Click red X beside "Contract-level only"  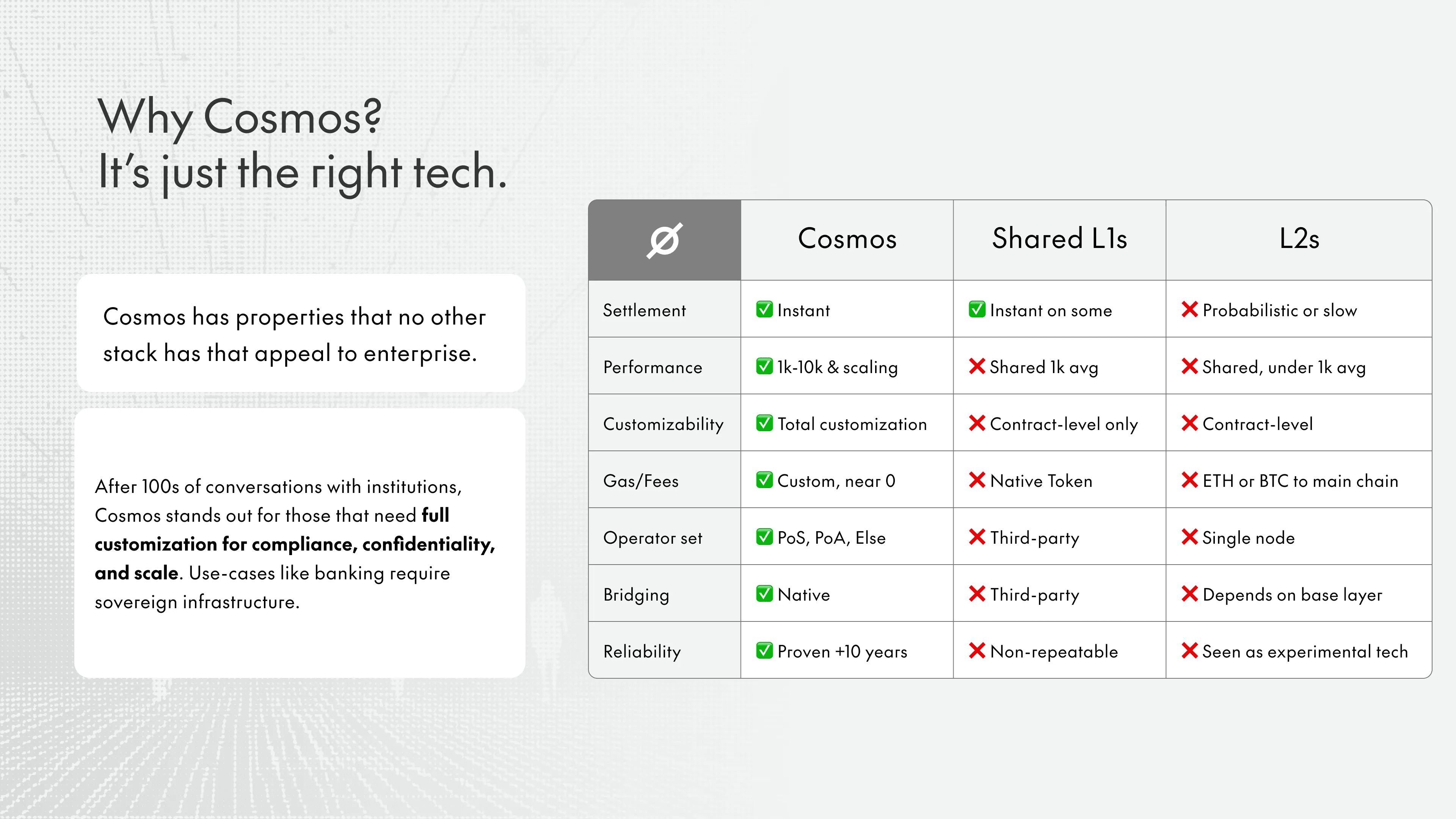click(977, 423)
